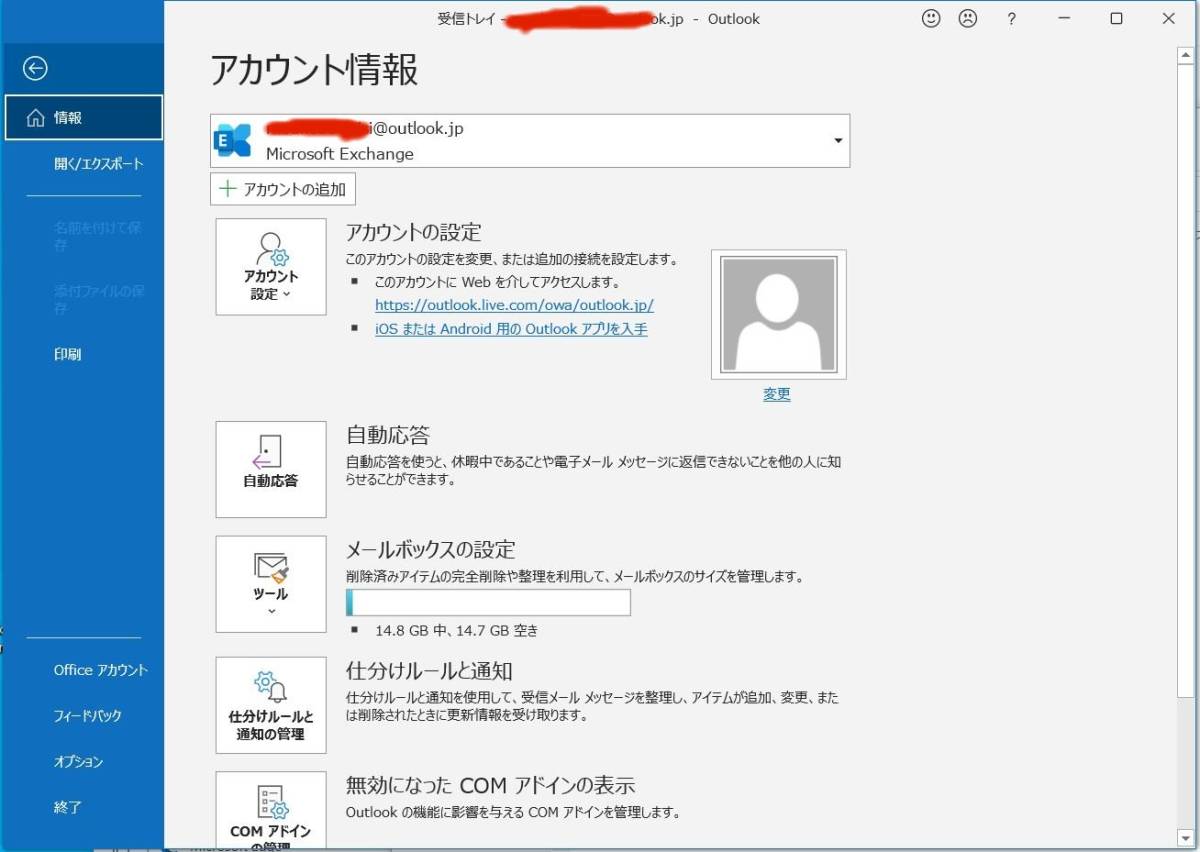1200x852 pixels.
Task: Open the COM アドインの管理 button
Action: pyautogui.click(x=271, y=810)
